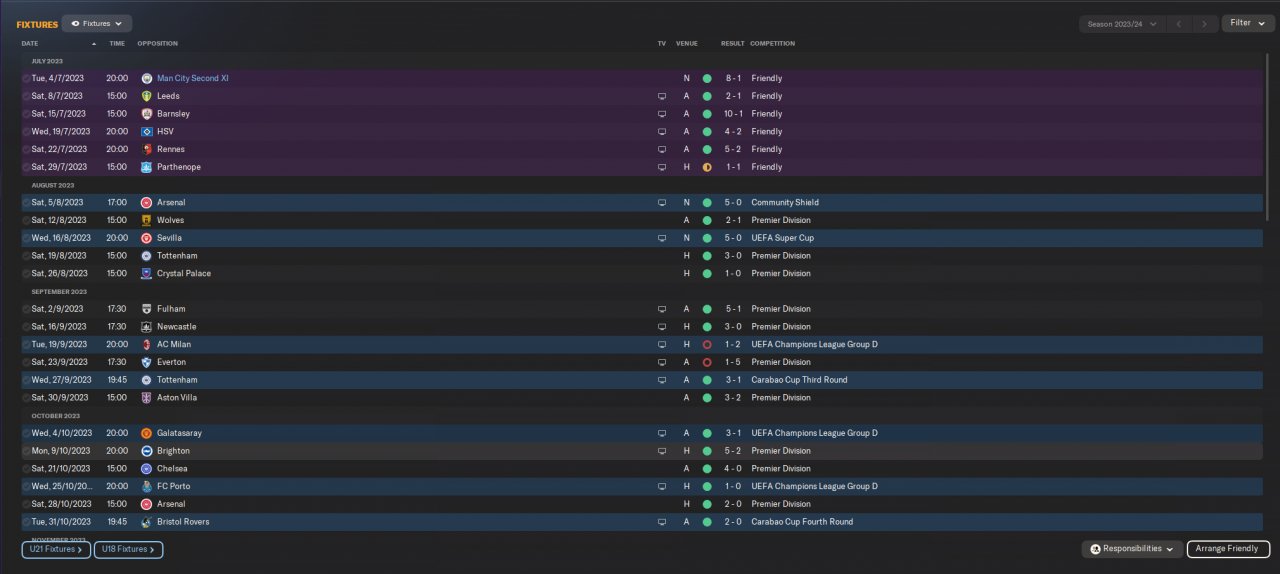1280x574 pixels.
Task: Sort by the Opposition column header
Action: coord(157,44)
